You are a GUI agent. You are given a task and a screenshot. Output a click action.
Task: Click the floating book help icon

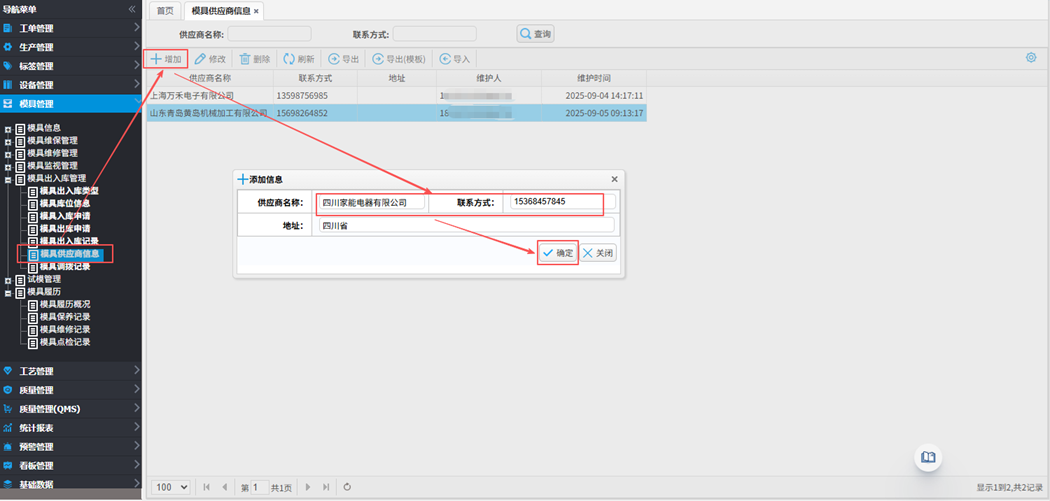(x=929, y=457)
